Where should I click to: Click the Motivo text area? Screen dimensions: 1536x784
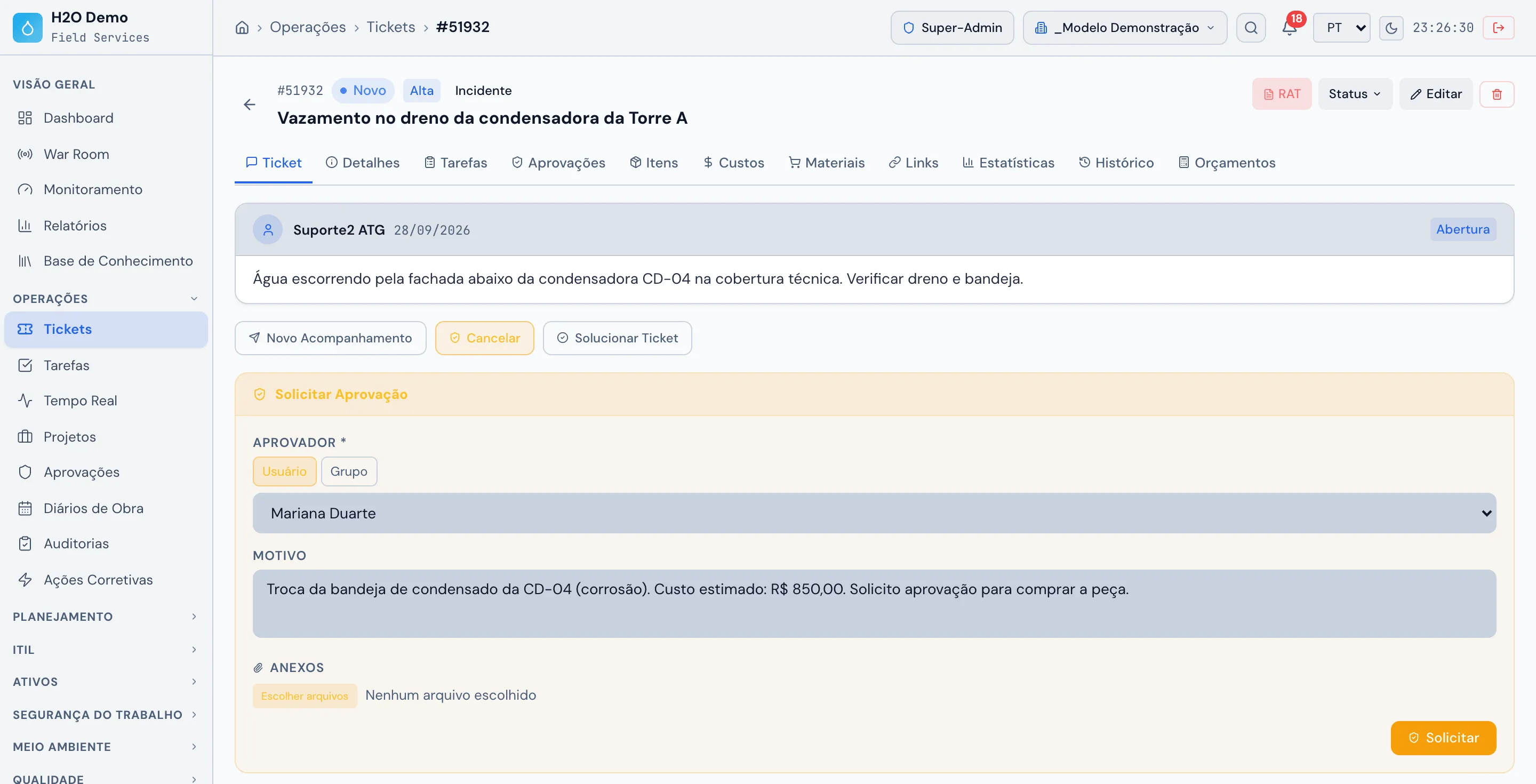(874, 604)
